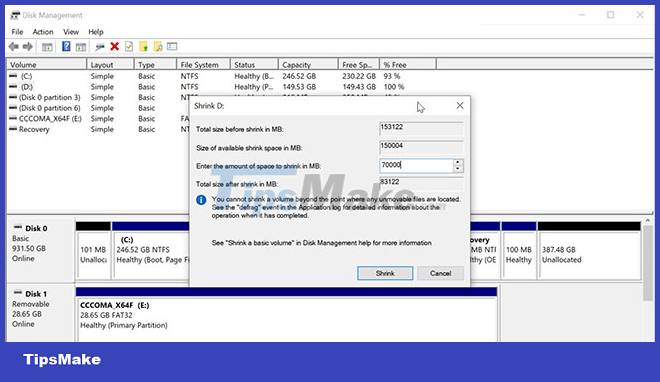Screen dimensions: 660x382
Task: Open the View menu
Action: tap(71, 32)
